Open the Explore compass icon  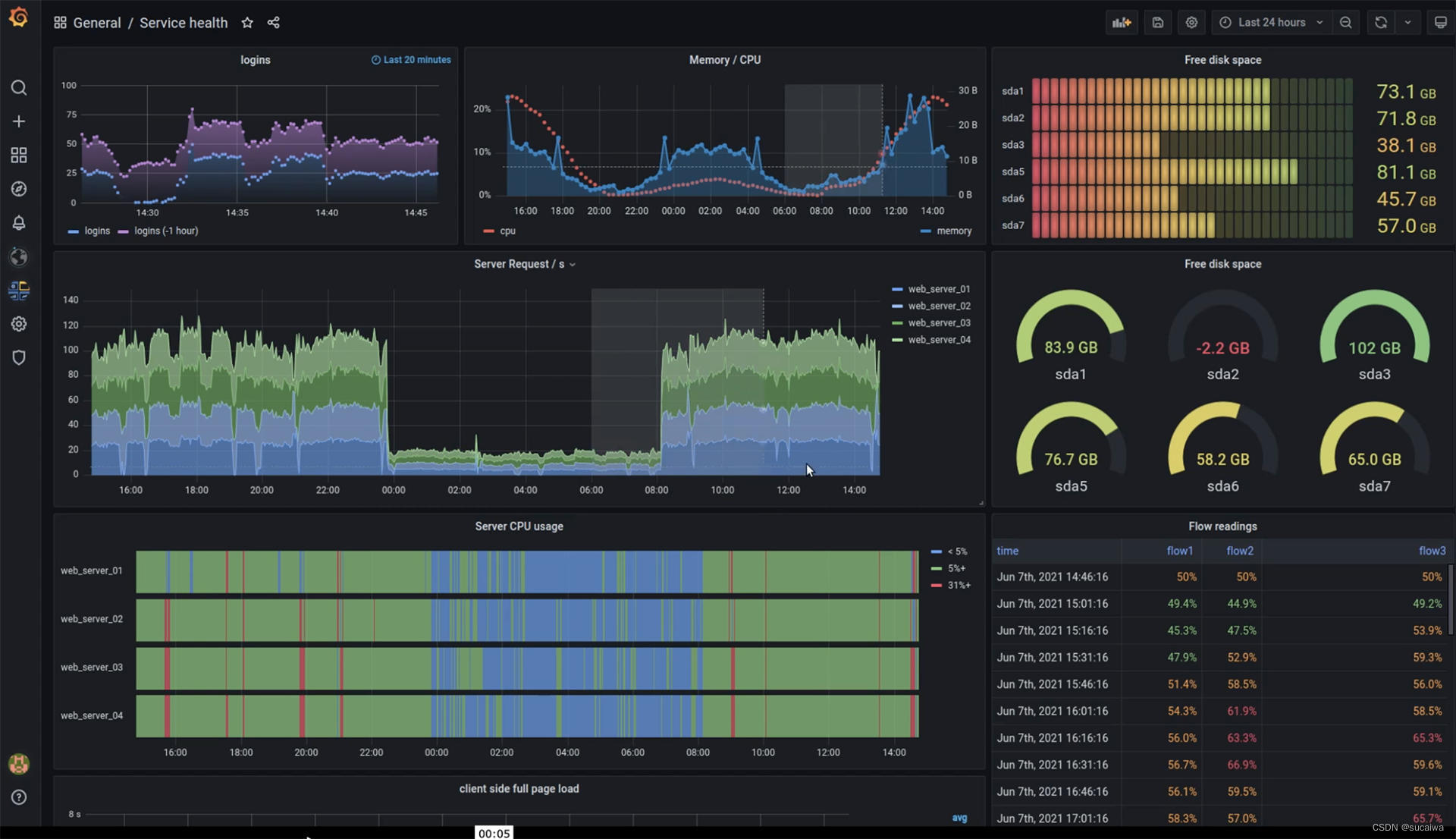coord(19,189)
